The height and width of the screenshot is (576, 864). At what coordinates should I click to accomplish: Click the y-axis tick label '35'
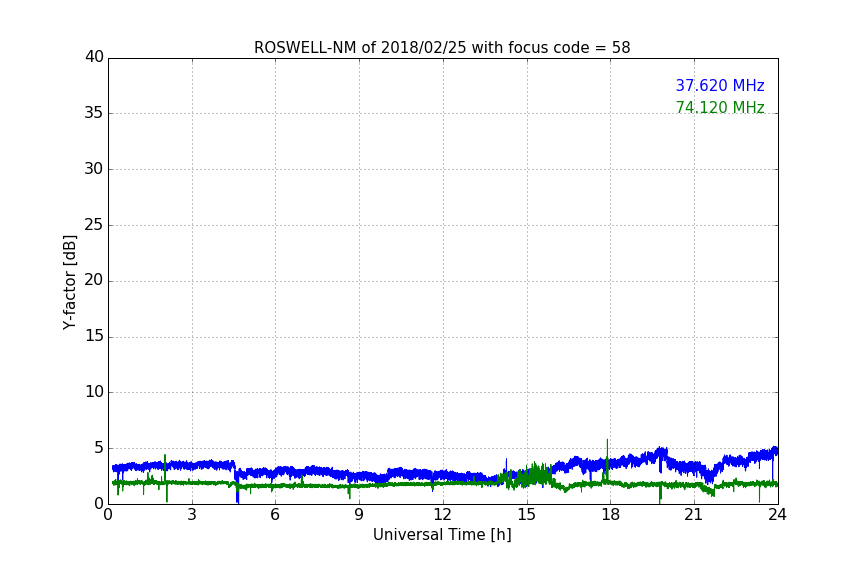point(94,113)
